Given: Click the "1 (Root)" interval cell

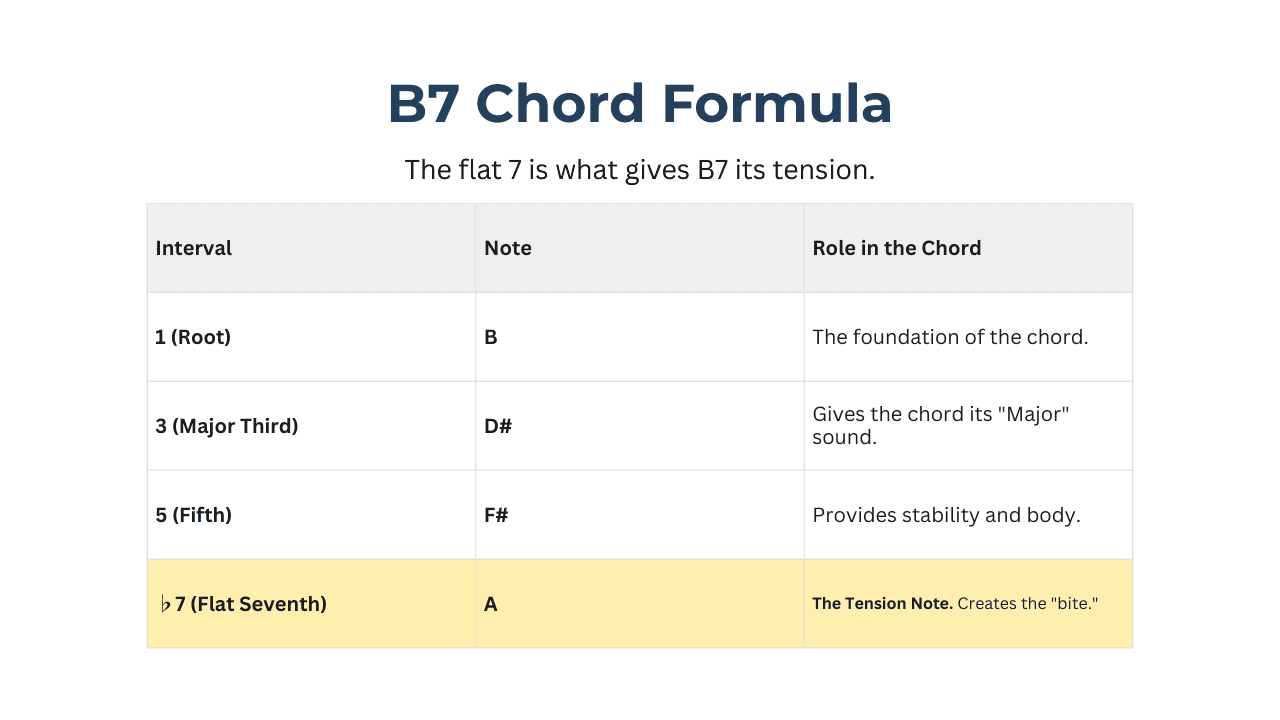Looking at the screenshot, I should pyautogui.click(x=193, y=337).
